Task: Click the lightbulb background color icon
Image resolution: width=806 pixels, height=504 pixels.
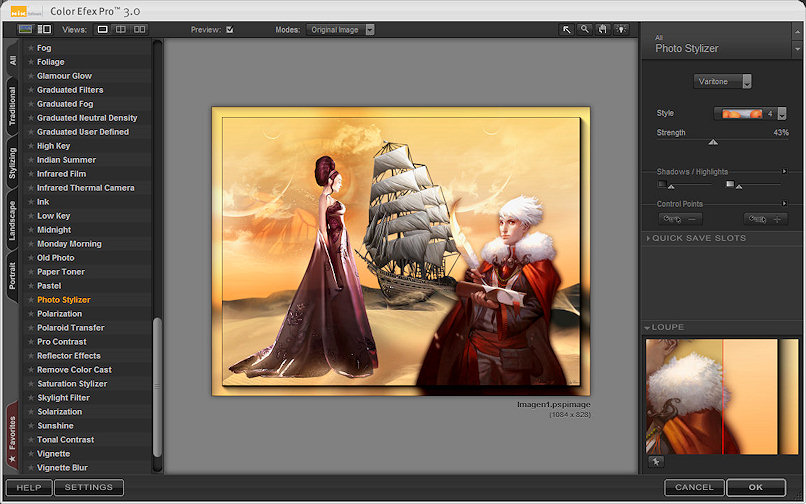Action: click(x=621, y=30)
